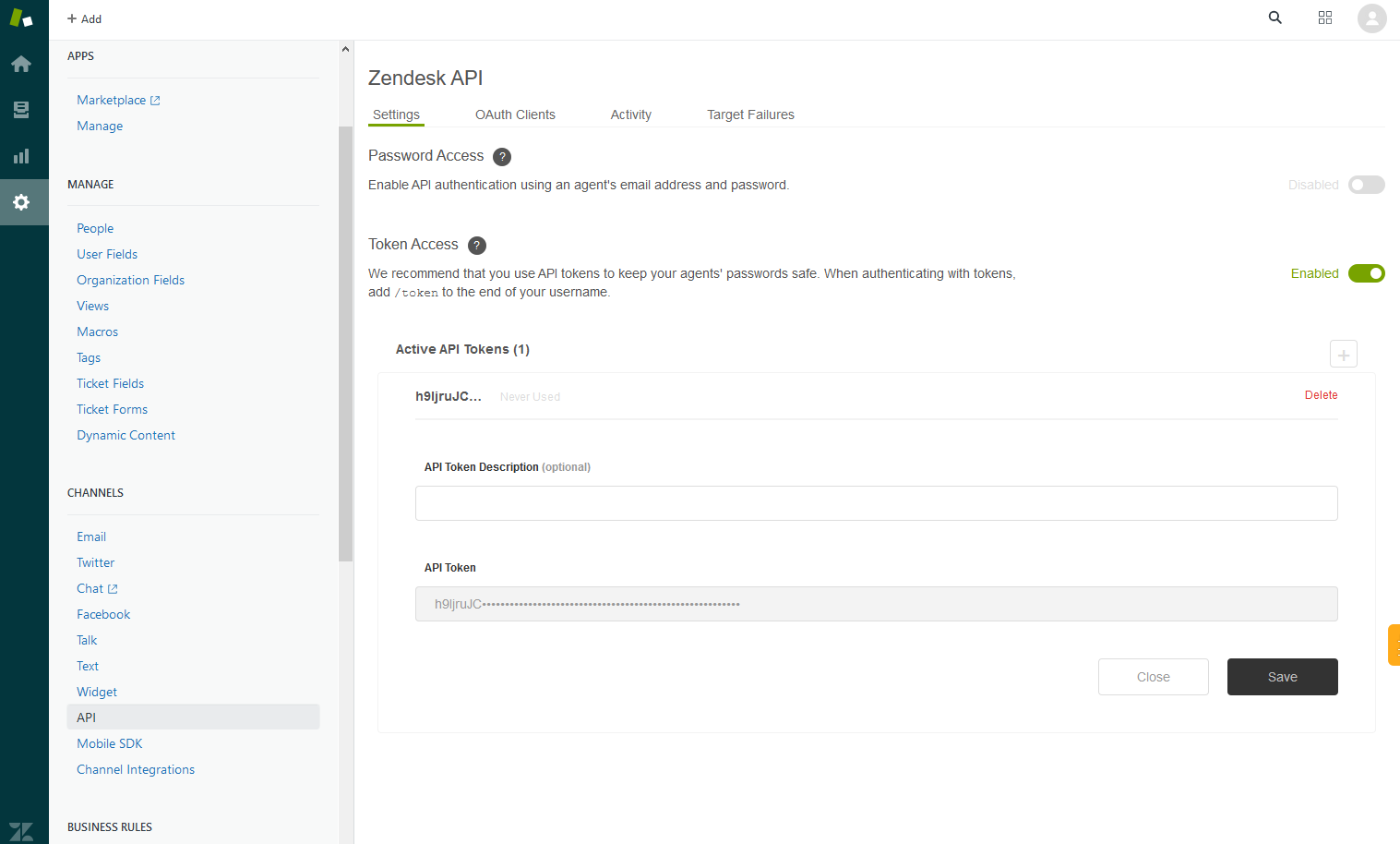Click the Add button in top bar
The image size is (1400, 844).
tap(84, 18)
